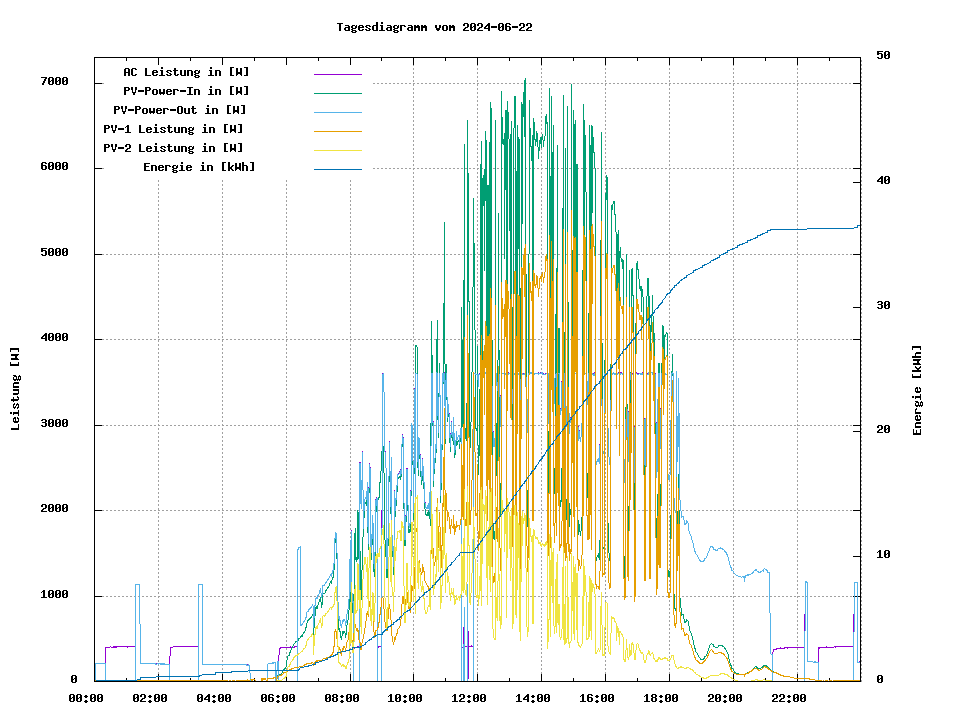Click the 50 tick on the energy axis
The height and width of the screenshot is (720, 960).
pos(883,56)
